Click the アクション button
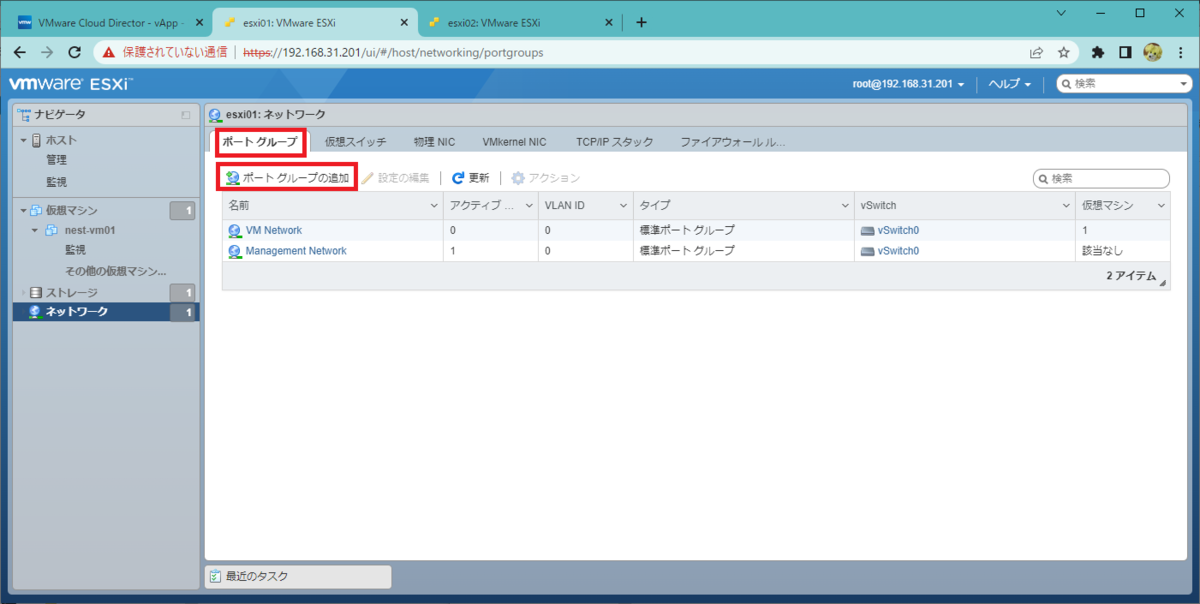1200x604 pixels. (x=546, y=178)
